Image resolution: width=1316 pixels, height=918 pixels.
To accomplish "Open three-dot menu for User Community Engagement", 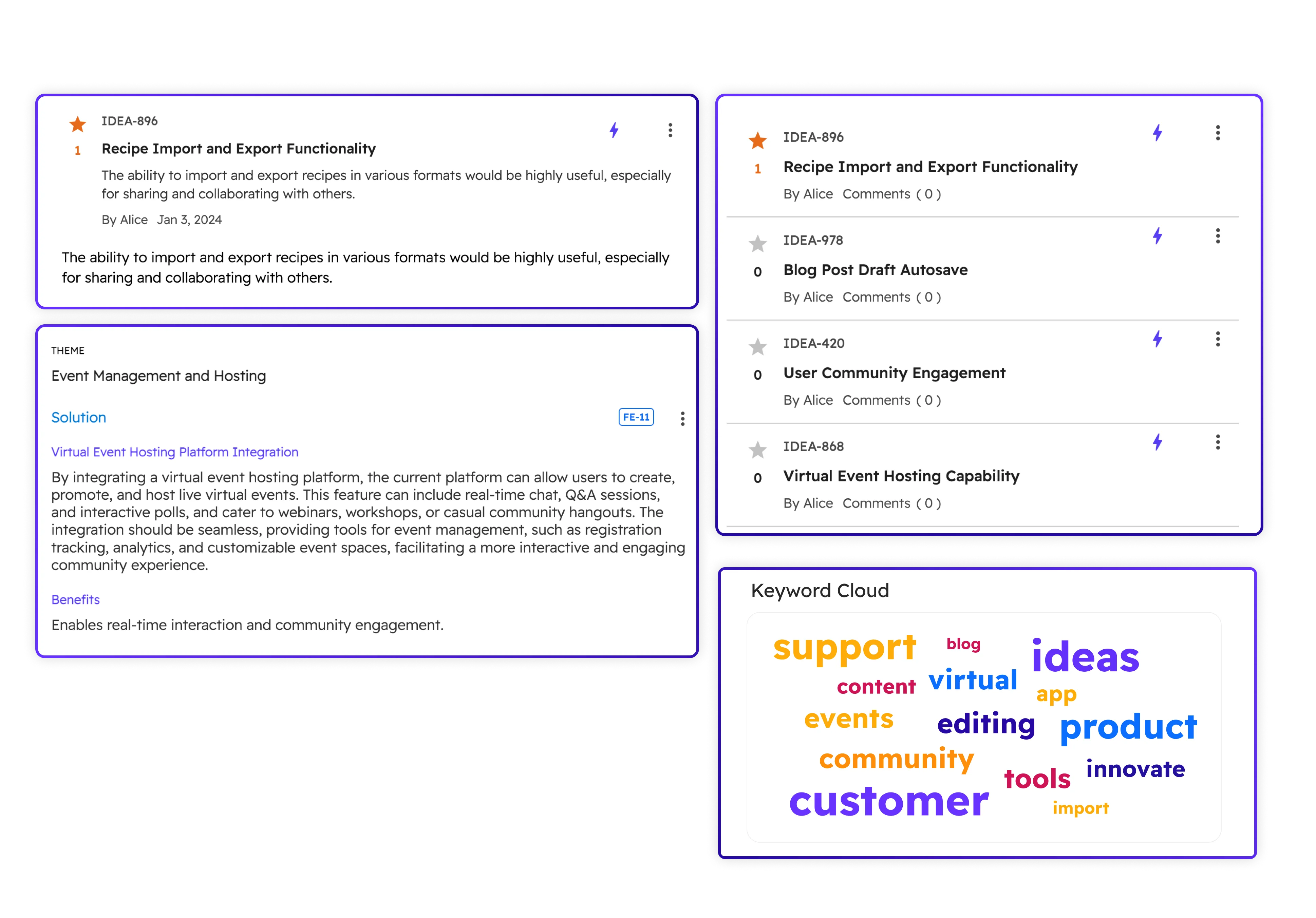I will coord(1218,339).
